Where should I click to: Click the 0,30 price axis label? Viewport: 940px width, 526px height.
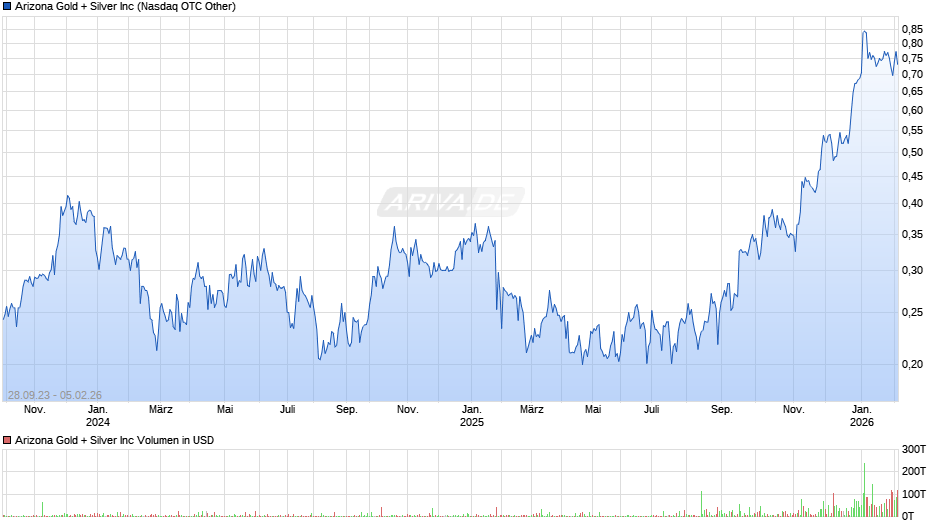pyautogui.click(x=912, y=270)
